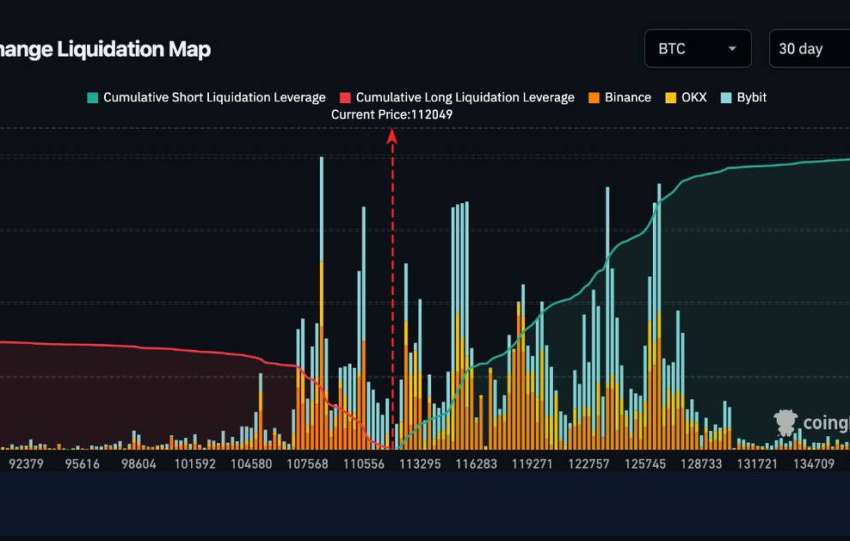Toggle Cumulative Long Liquidation Leverage legend label
The width and height of the screenshot is (850, 541).
tap(465, 98)
